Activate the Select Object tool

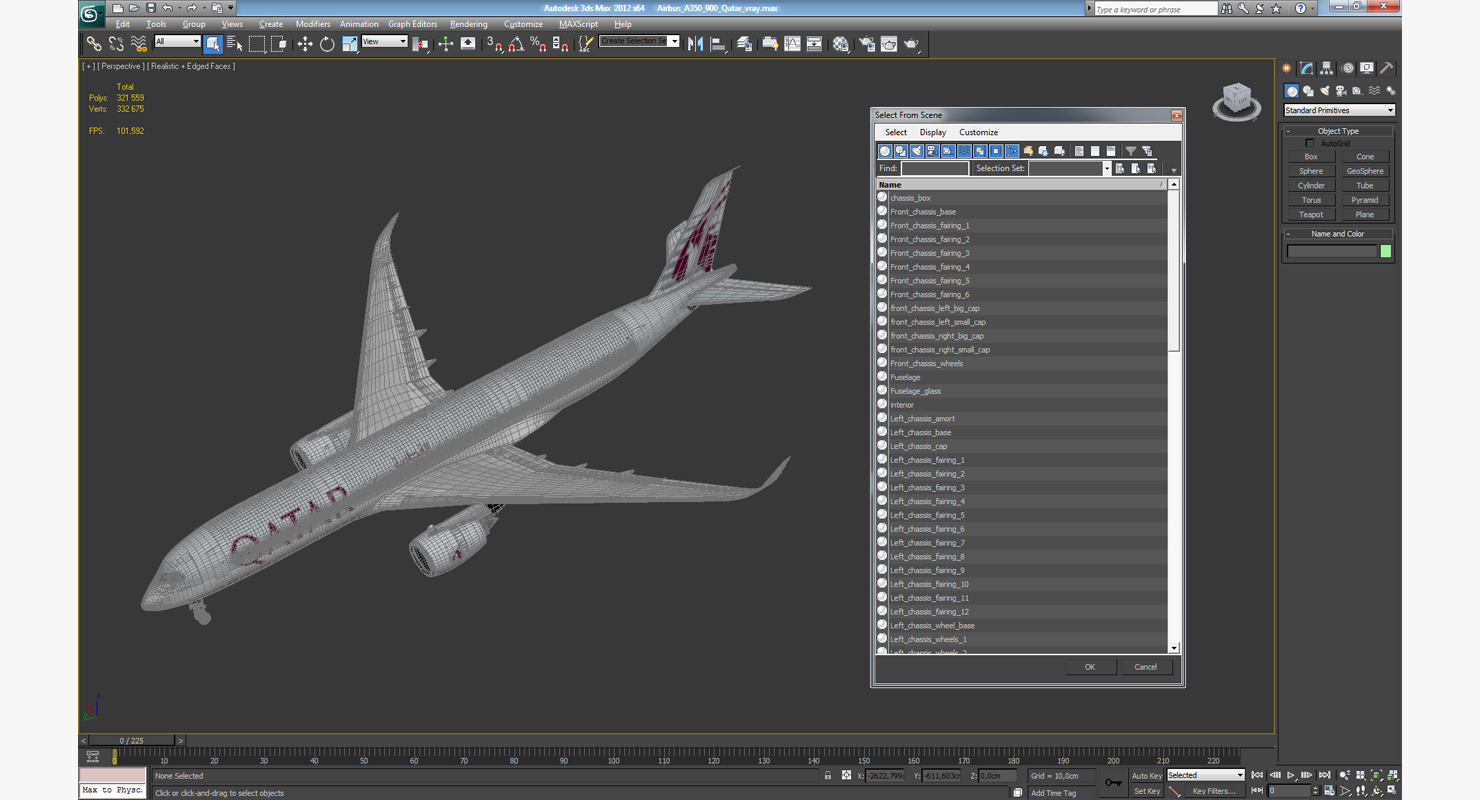click(x=213, y=44)
